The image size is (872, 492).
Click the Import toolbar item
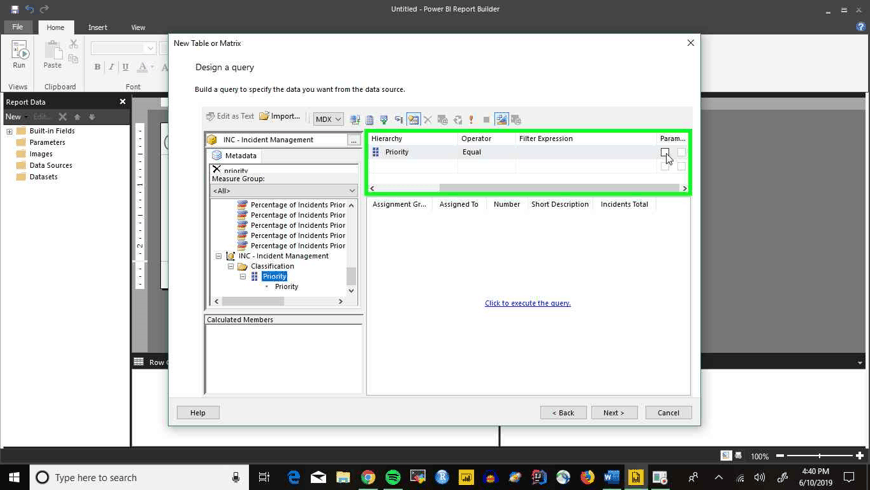280,116
